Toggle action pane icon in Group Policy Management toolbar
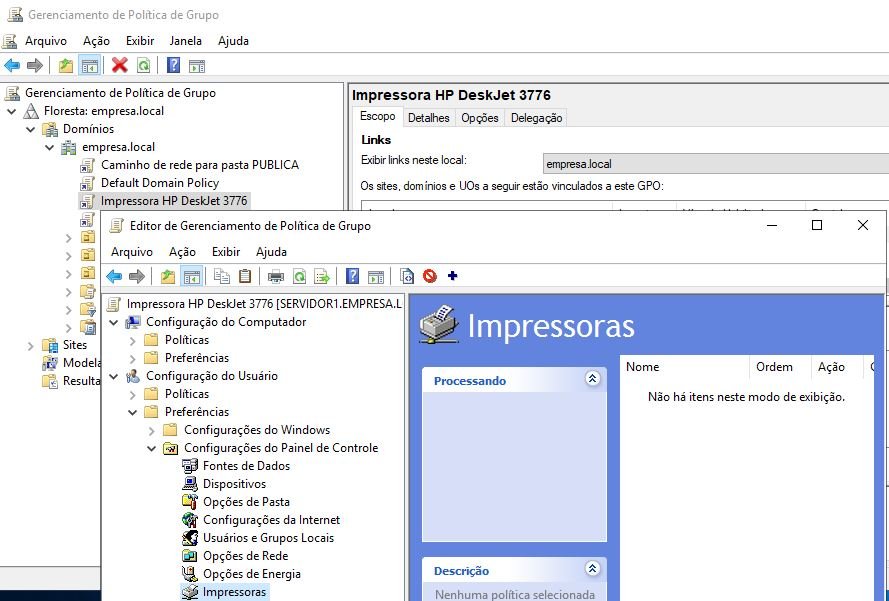 pyautogui.click(x=197, y=66)
